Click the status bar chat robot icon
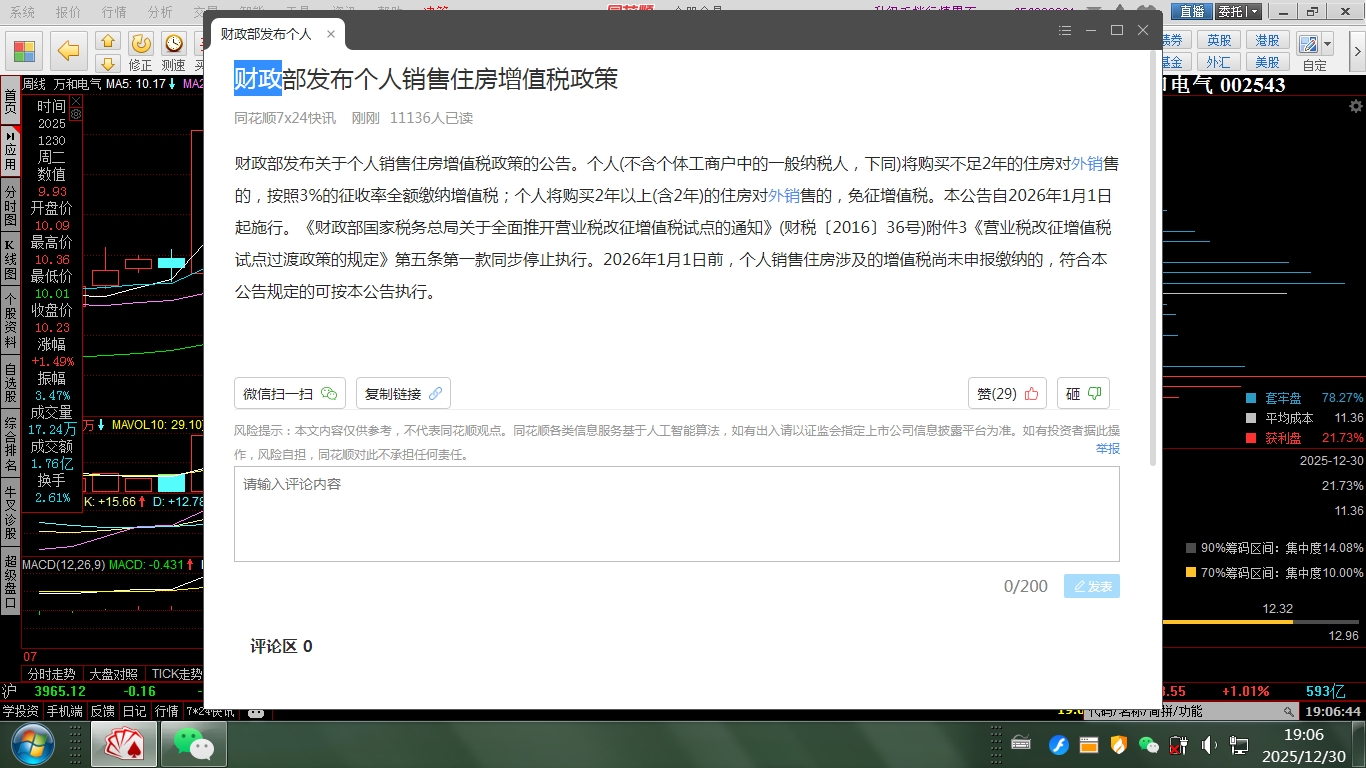 [256, 712]
